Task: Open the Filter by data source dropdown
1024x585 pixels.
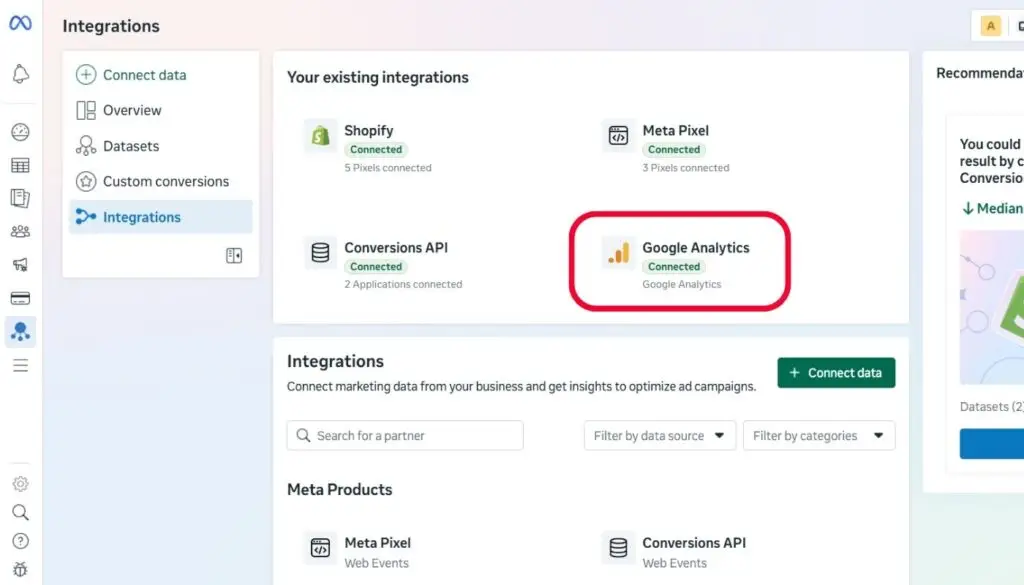Action: coord(660,435)
